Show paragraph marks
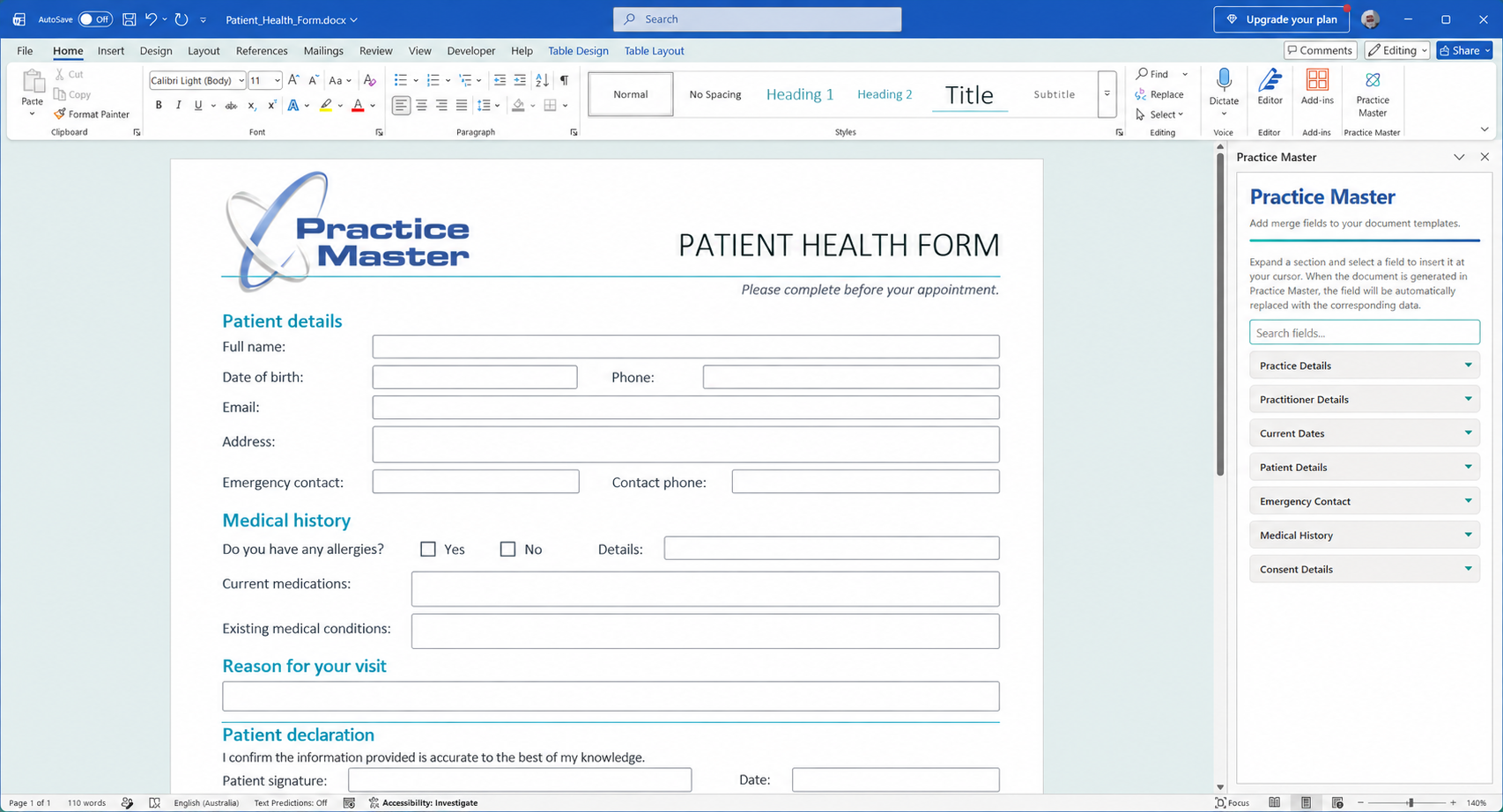Image resolution: width=1503 pixels, height=812 pixels. click(564, 80)
